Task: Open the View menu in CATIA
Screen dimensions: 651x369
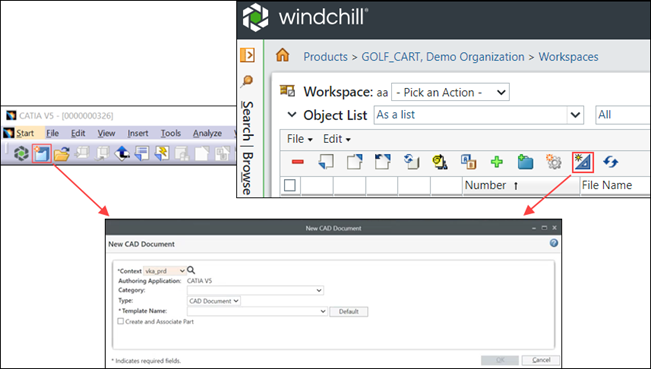Action: [x=106, y=133]
